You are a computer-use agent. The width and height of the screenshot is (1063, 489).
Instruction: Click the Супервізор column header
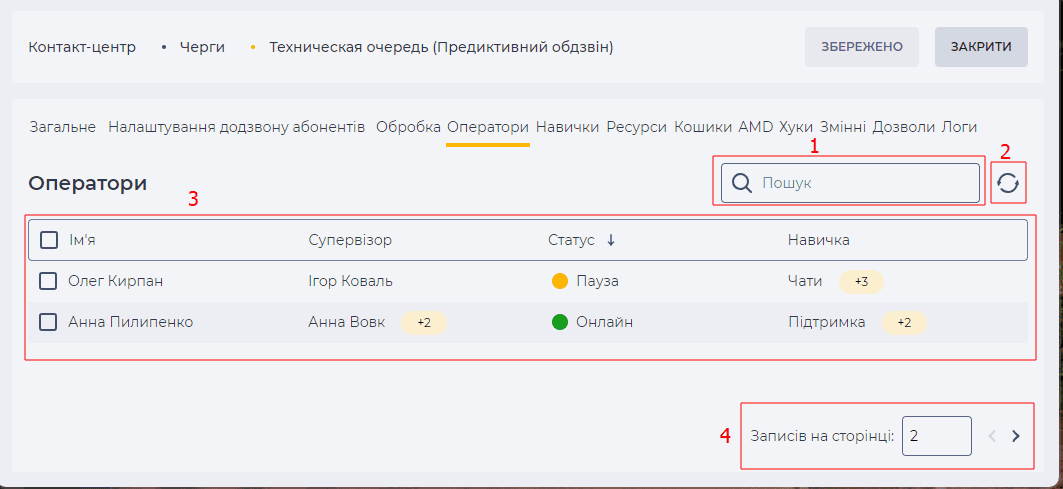point(350,240)
